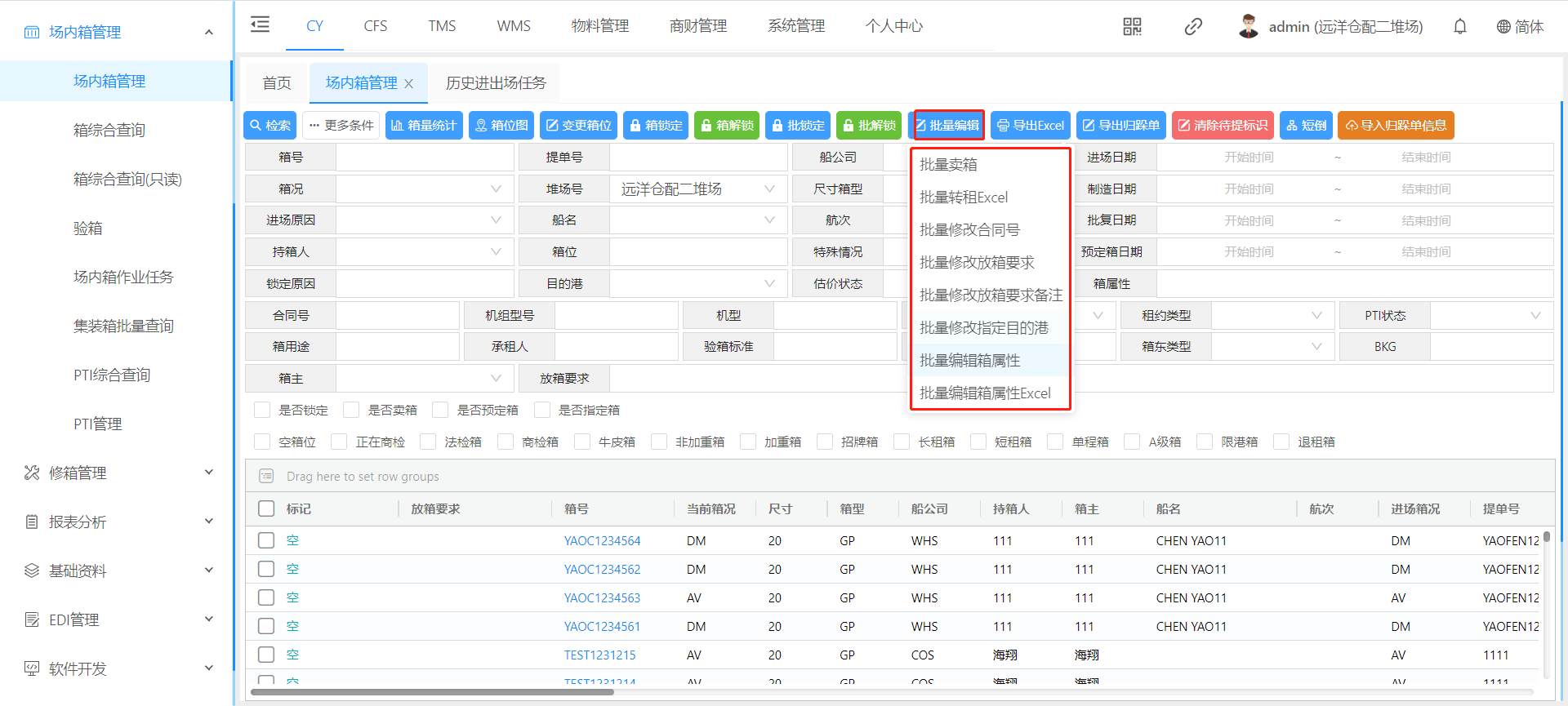This screenshot has width=1568, height=706.
Task: Click the 箱号 input field
Action: [424, 158]
